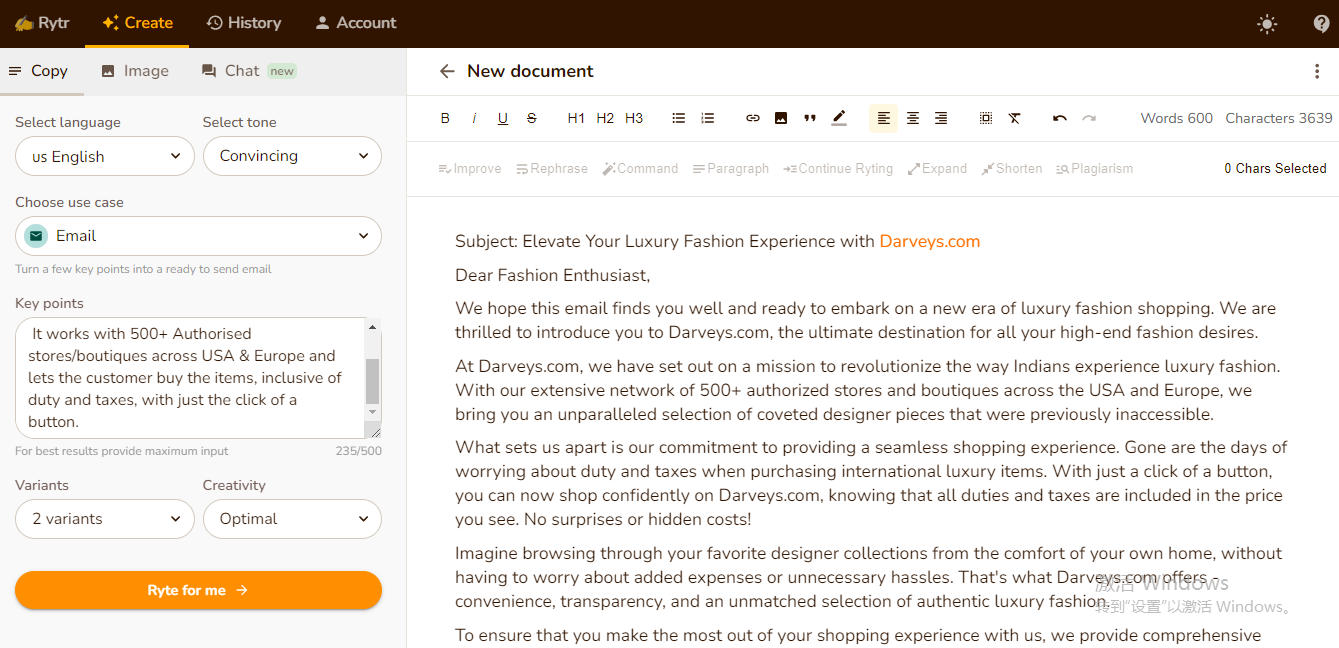Insert a numbered list
Screen dimensions: 1339x648
(x=708, y=118)
